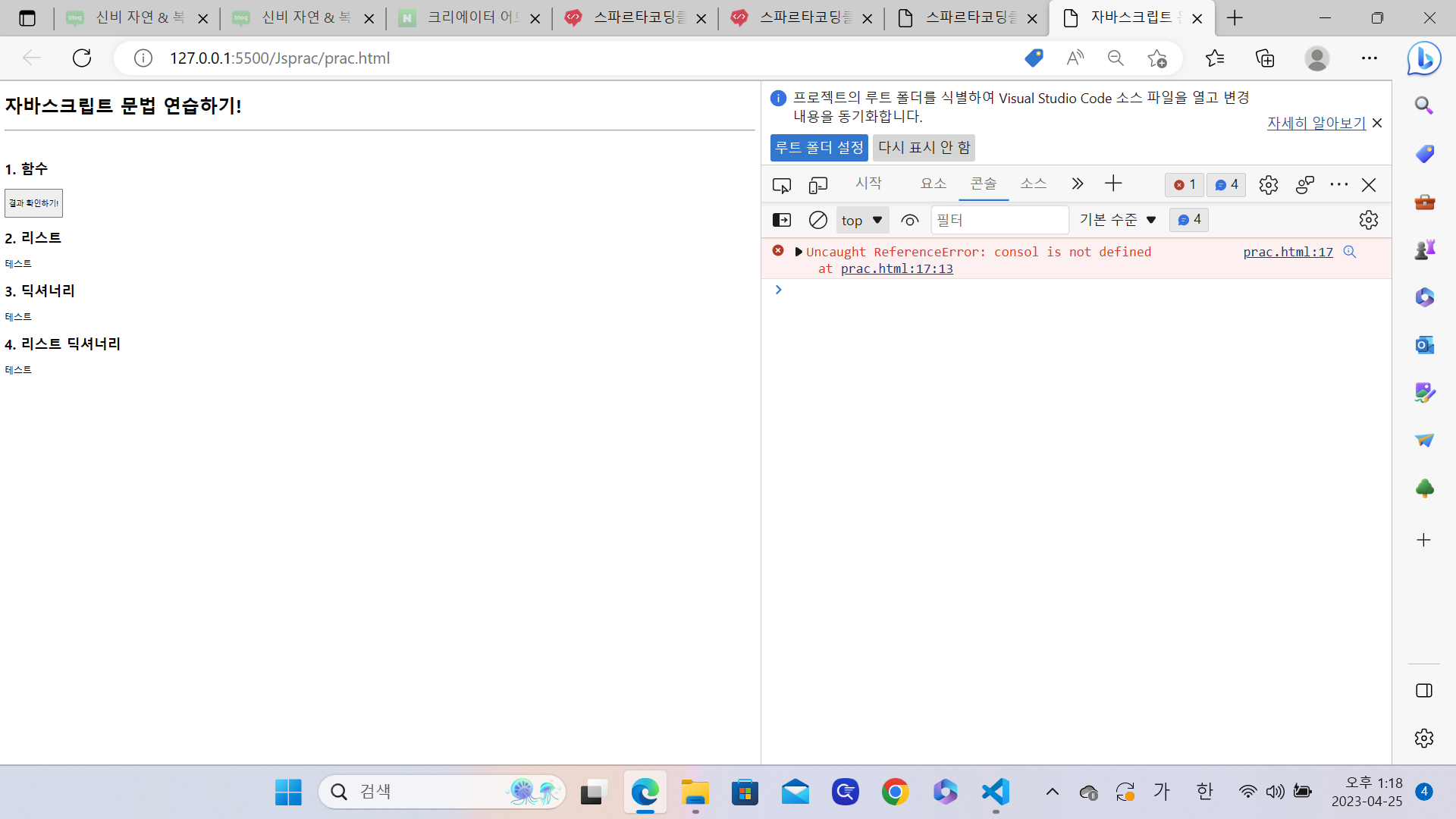Clear the console with the ban icon
This screenshot has height=819, width=1456.
[x=818, y=220]
